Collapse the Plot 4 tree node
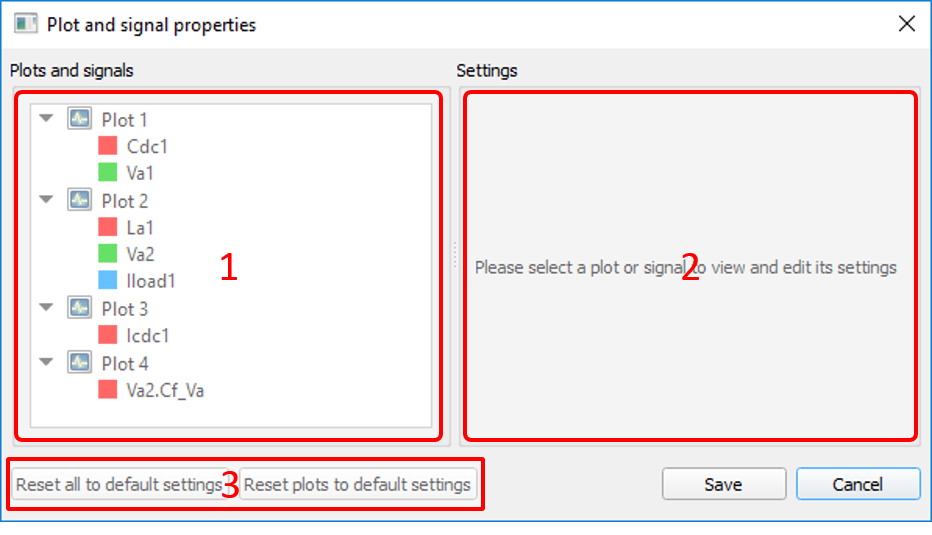This screenshot has height=535, width=932. pyautogui.click(x=46, y=362)
